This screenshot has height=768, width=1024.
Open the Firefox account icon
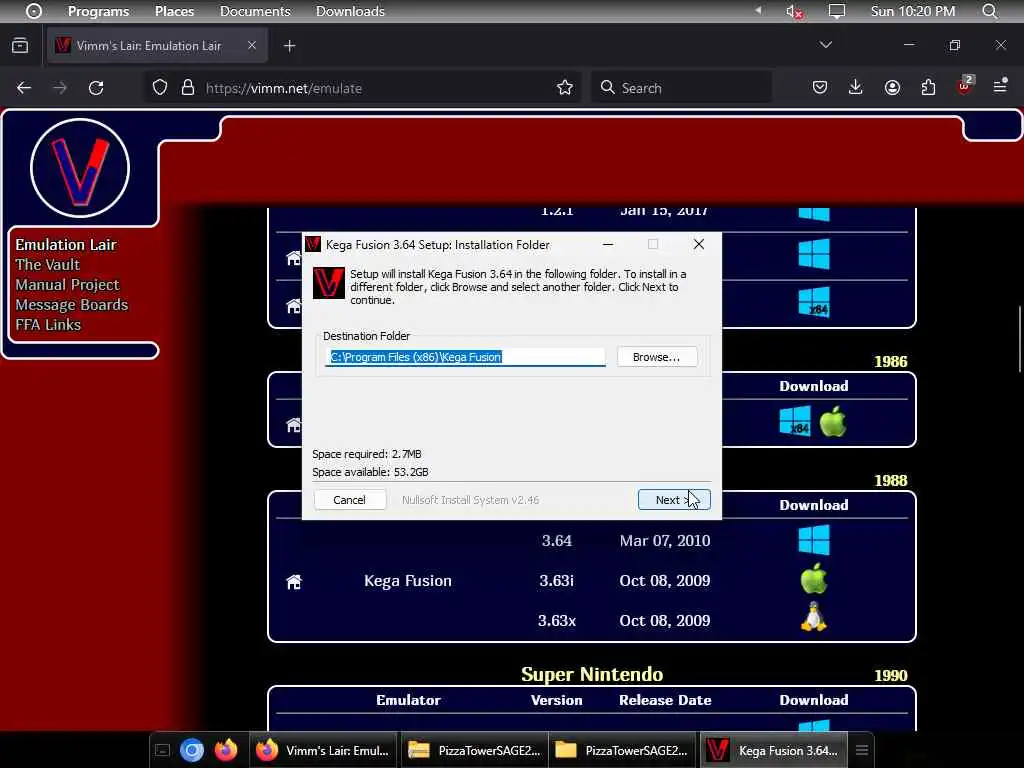(892, 88)
